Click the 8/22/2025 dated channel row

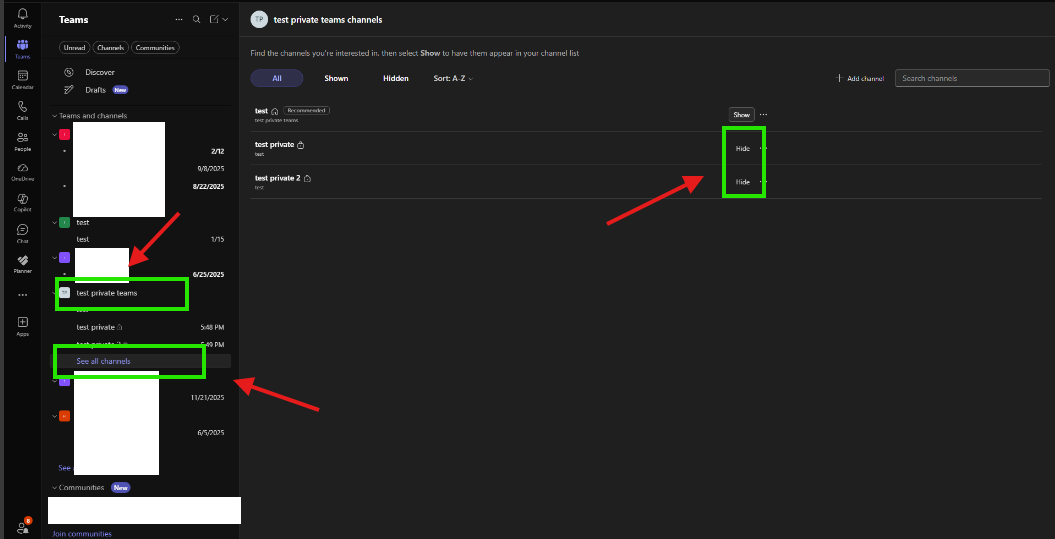coord(141,186)
